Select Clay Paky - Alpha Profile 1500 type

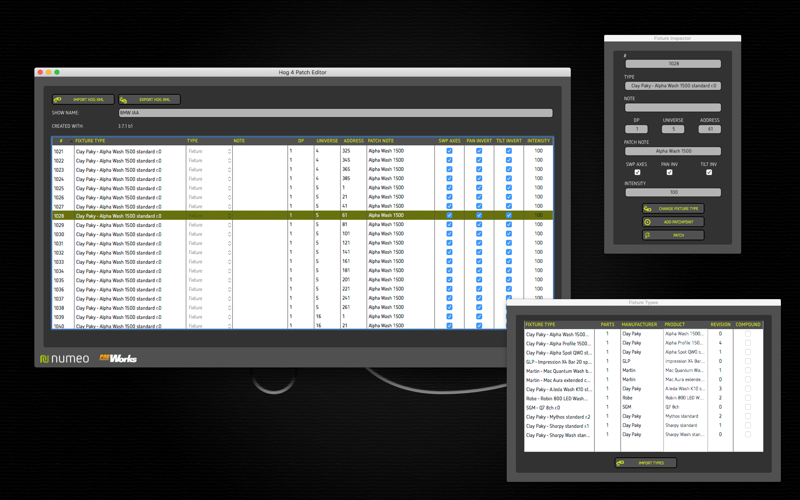(643, 343)
